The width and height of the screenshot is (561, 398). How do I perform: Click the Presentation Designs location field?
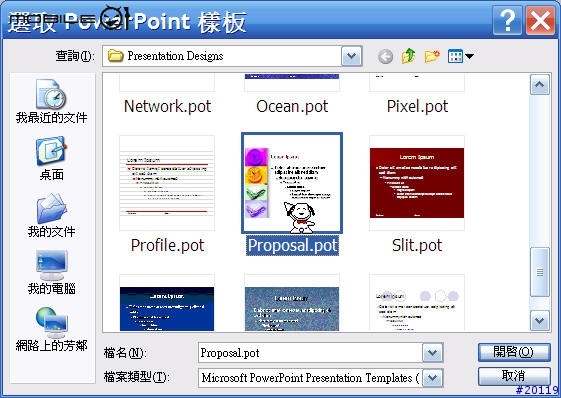click(232, 56)
